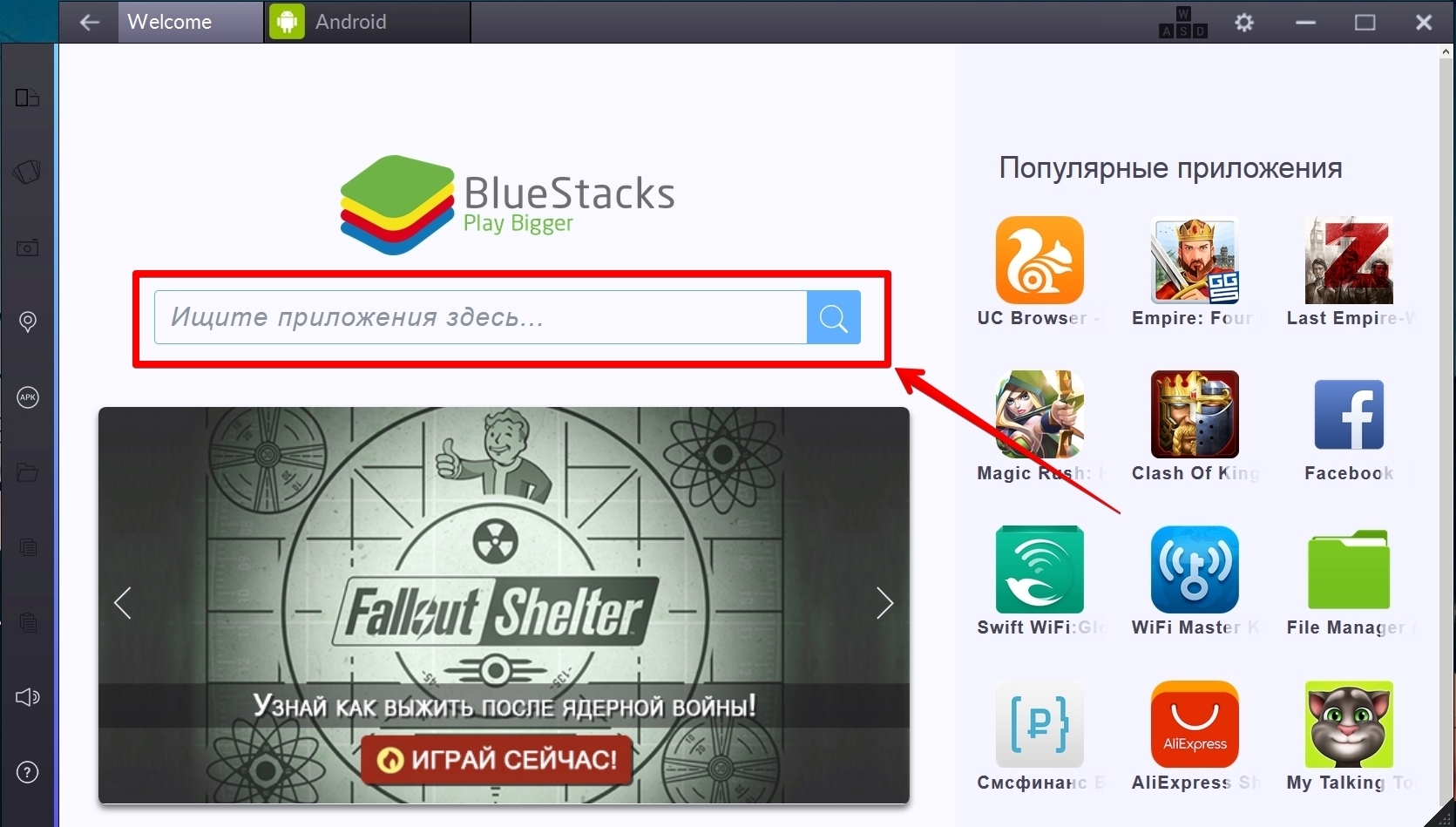Click the My Talking Tom text label
The width and height of the screenshot is (1456, 827).
[1350, 783]
